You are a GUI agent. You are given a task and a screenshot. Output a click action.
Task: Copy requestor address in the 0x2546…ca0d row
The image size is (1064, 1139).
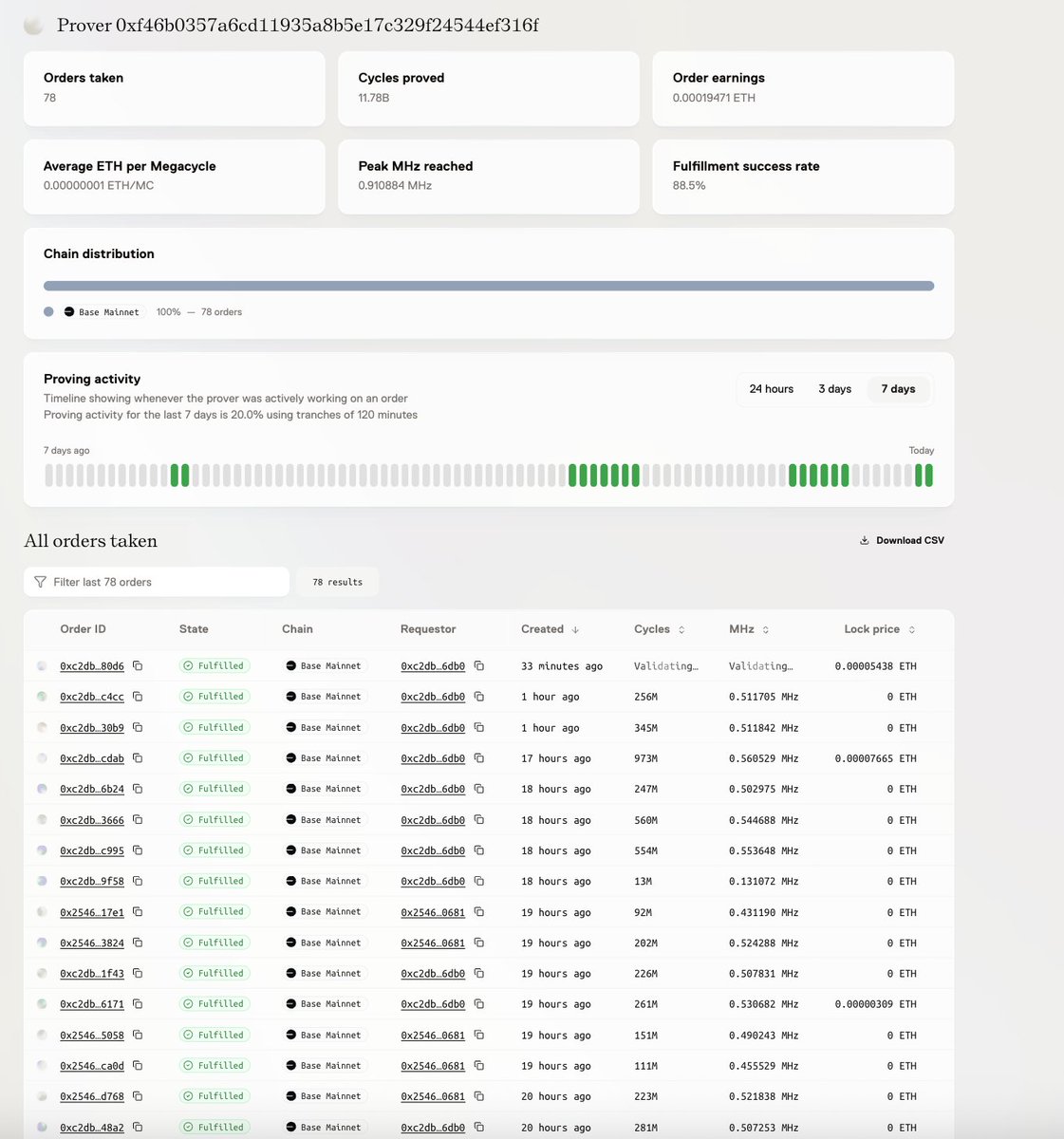pyautogui.click(x=479, y=1066)
